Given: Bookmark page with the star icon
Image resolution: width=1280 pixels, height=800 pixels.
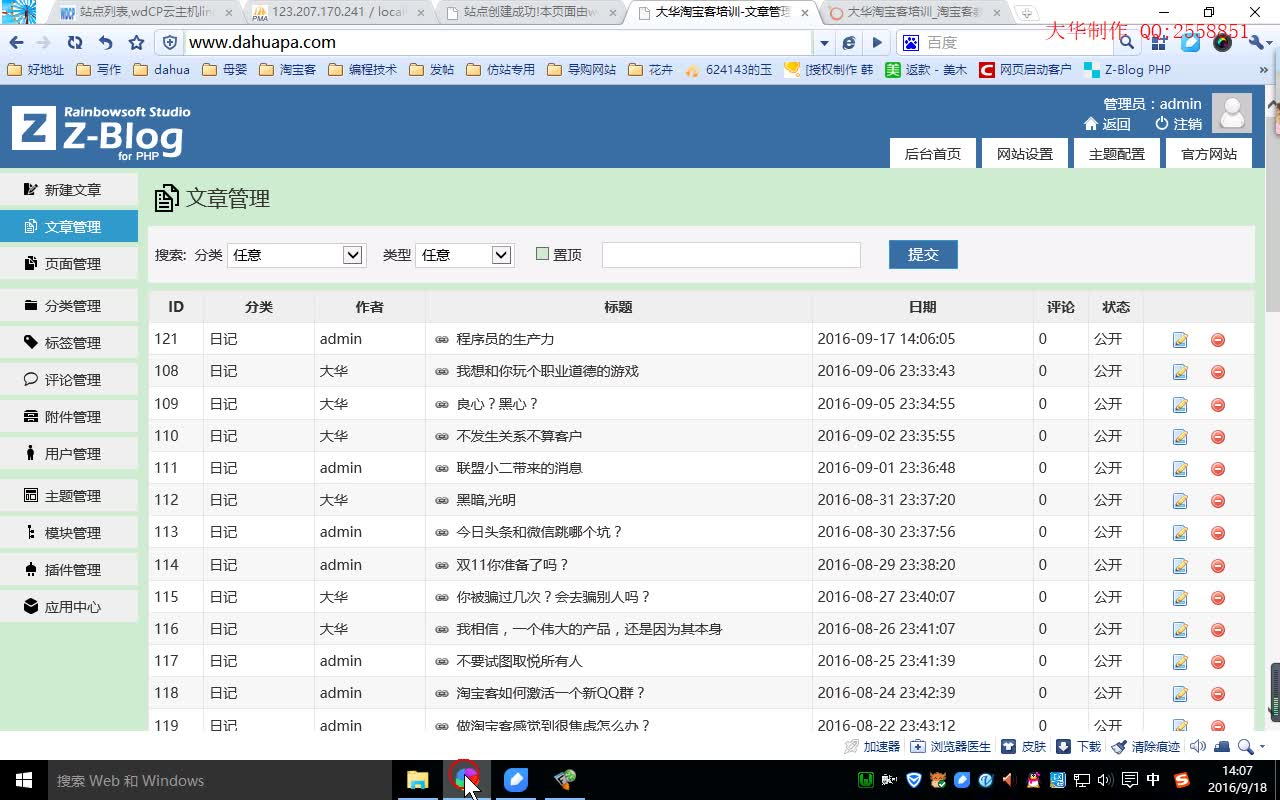Looking at the screenshot, I should point(136,43).
